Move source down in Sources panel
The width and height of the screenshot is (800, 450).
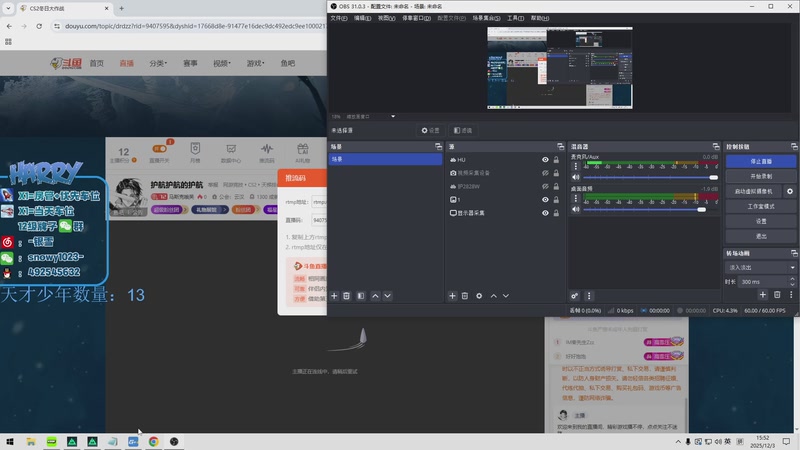(506, 296)
